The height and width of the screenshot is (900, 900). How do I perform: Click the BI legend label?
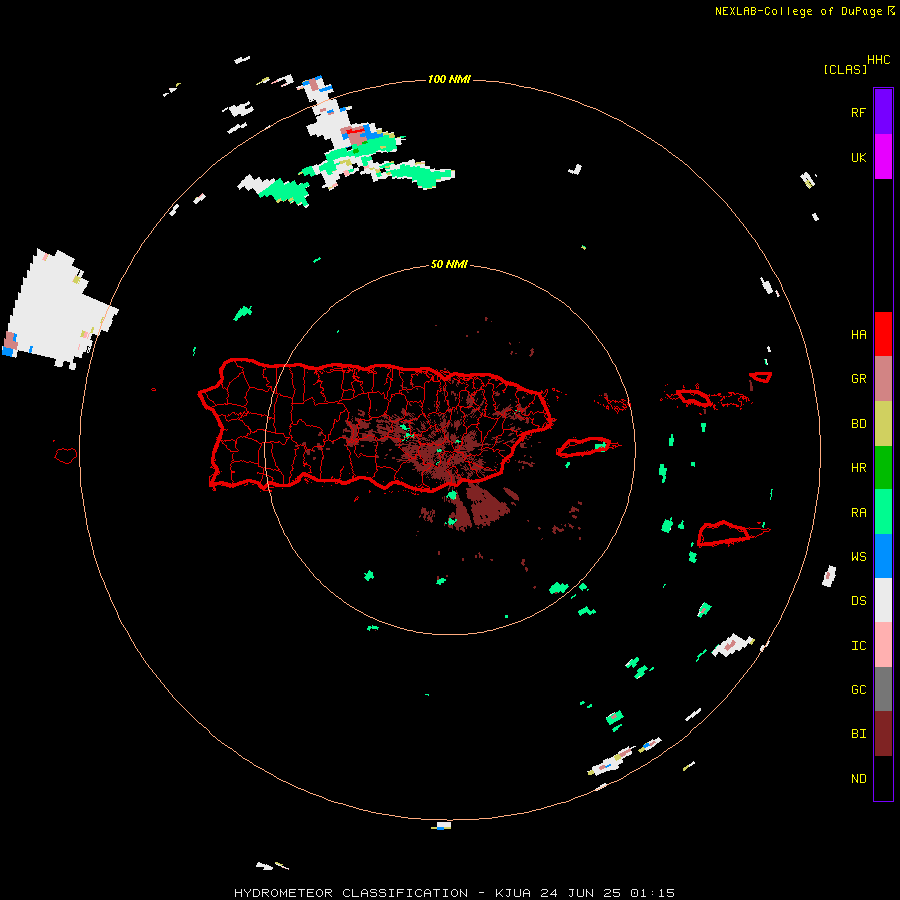pos(858,734)
